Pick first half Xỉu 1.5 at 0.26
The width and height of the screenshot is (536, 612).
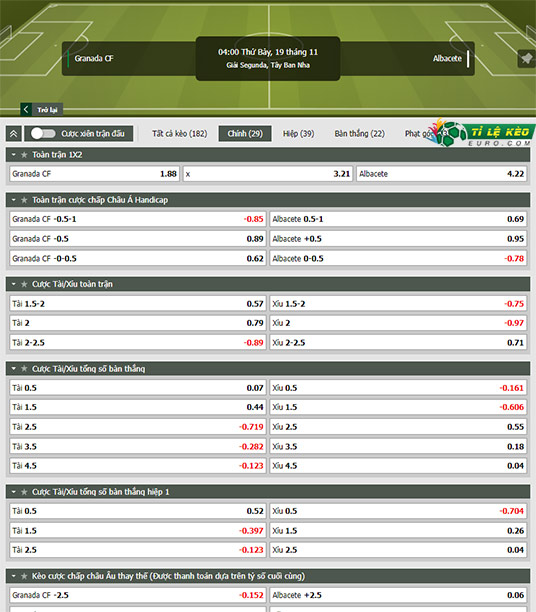[398, 531]
